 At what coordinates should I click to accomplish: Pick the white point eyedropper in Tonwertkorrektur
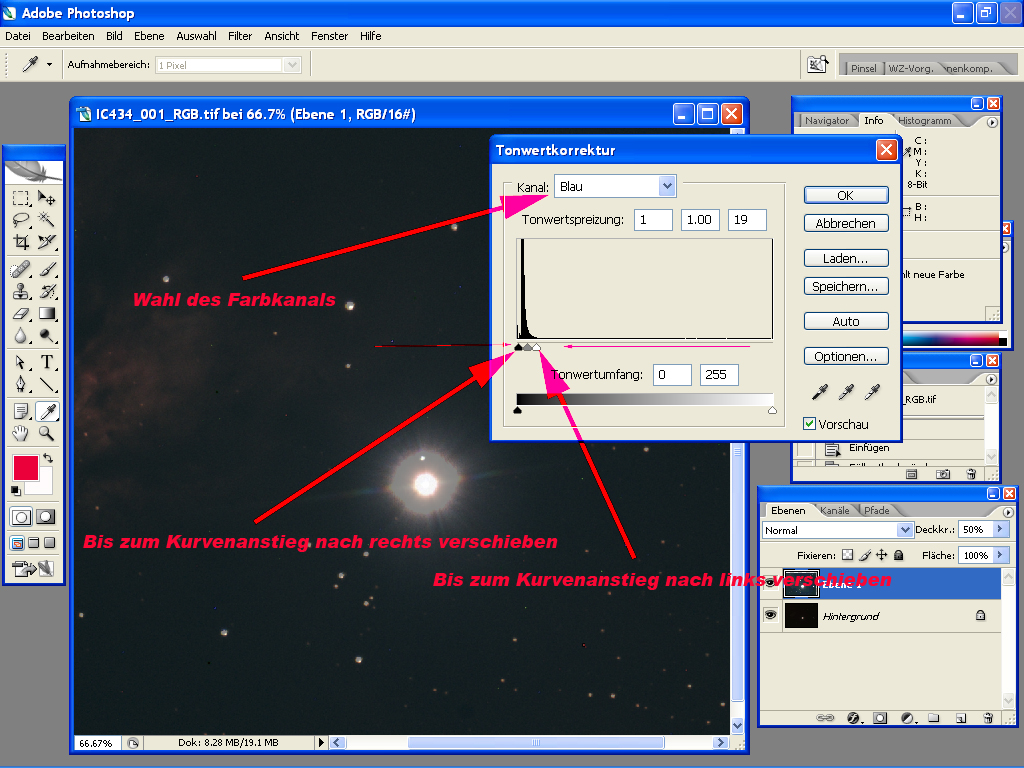coord(872,391)
